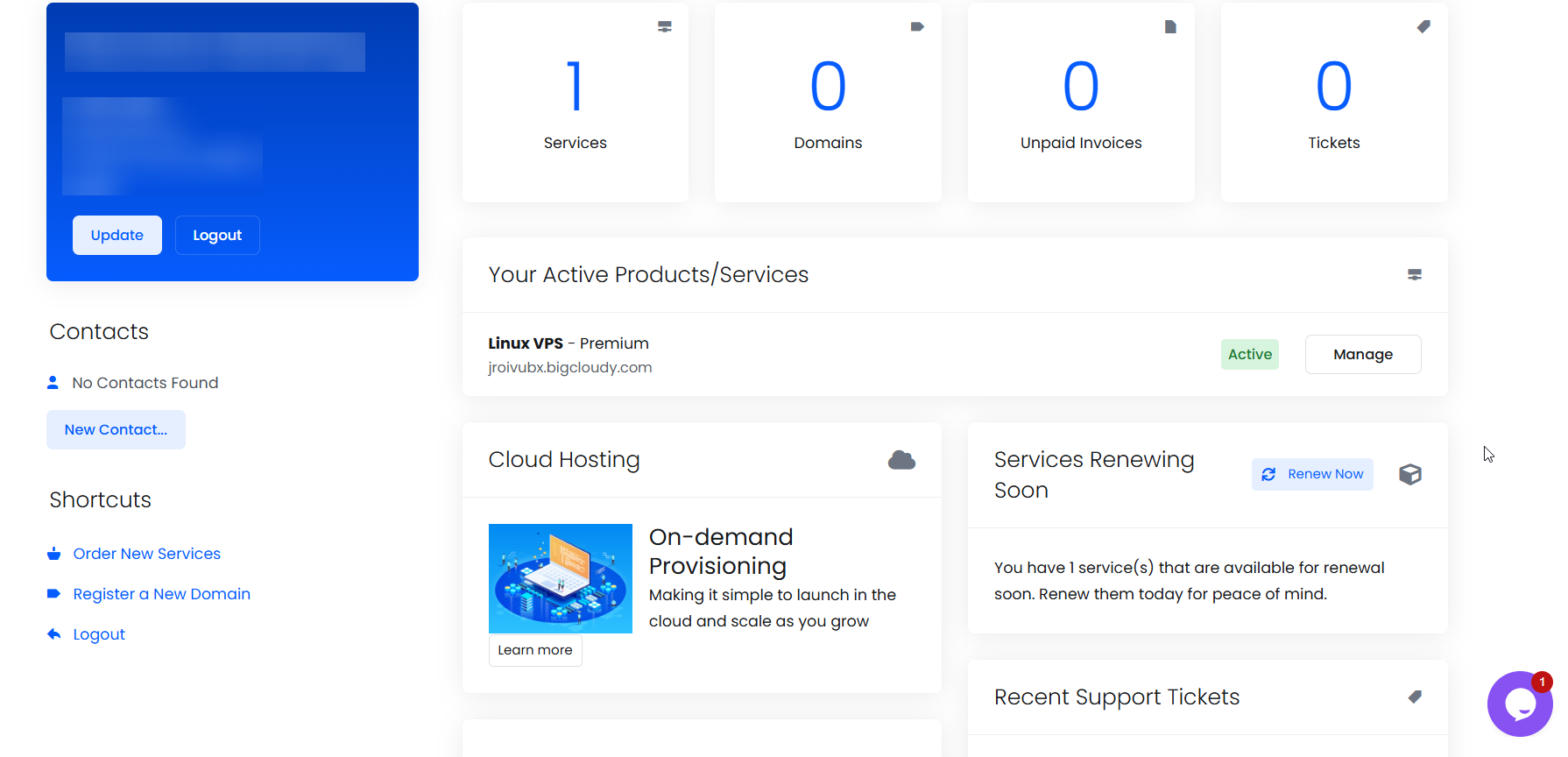Click the Cloud Hosting heading
1568x757 pixels.
(x=564, y=460)
